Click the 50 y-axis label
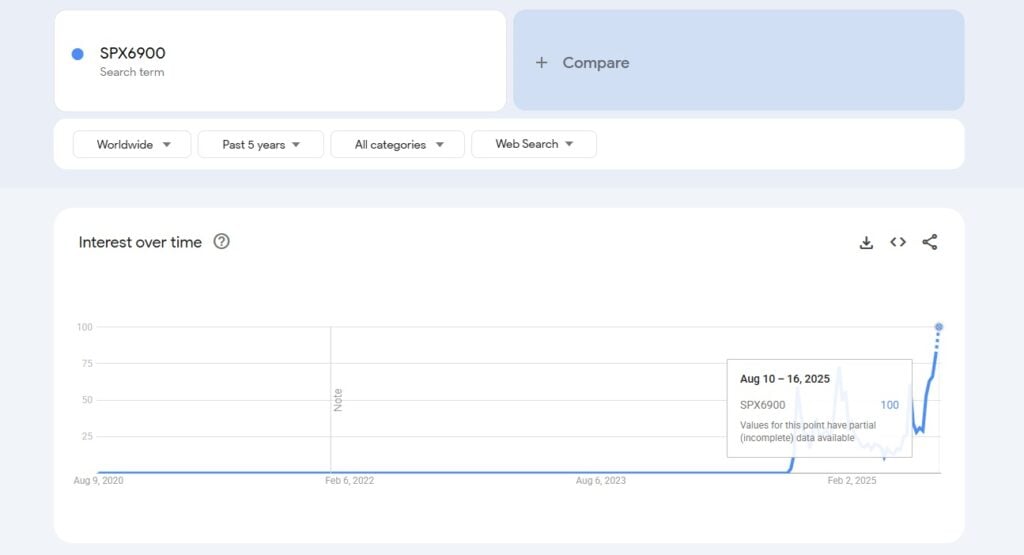 coord(87,400)
